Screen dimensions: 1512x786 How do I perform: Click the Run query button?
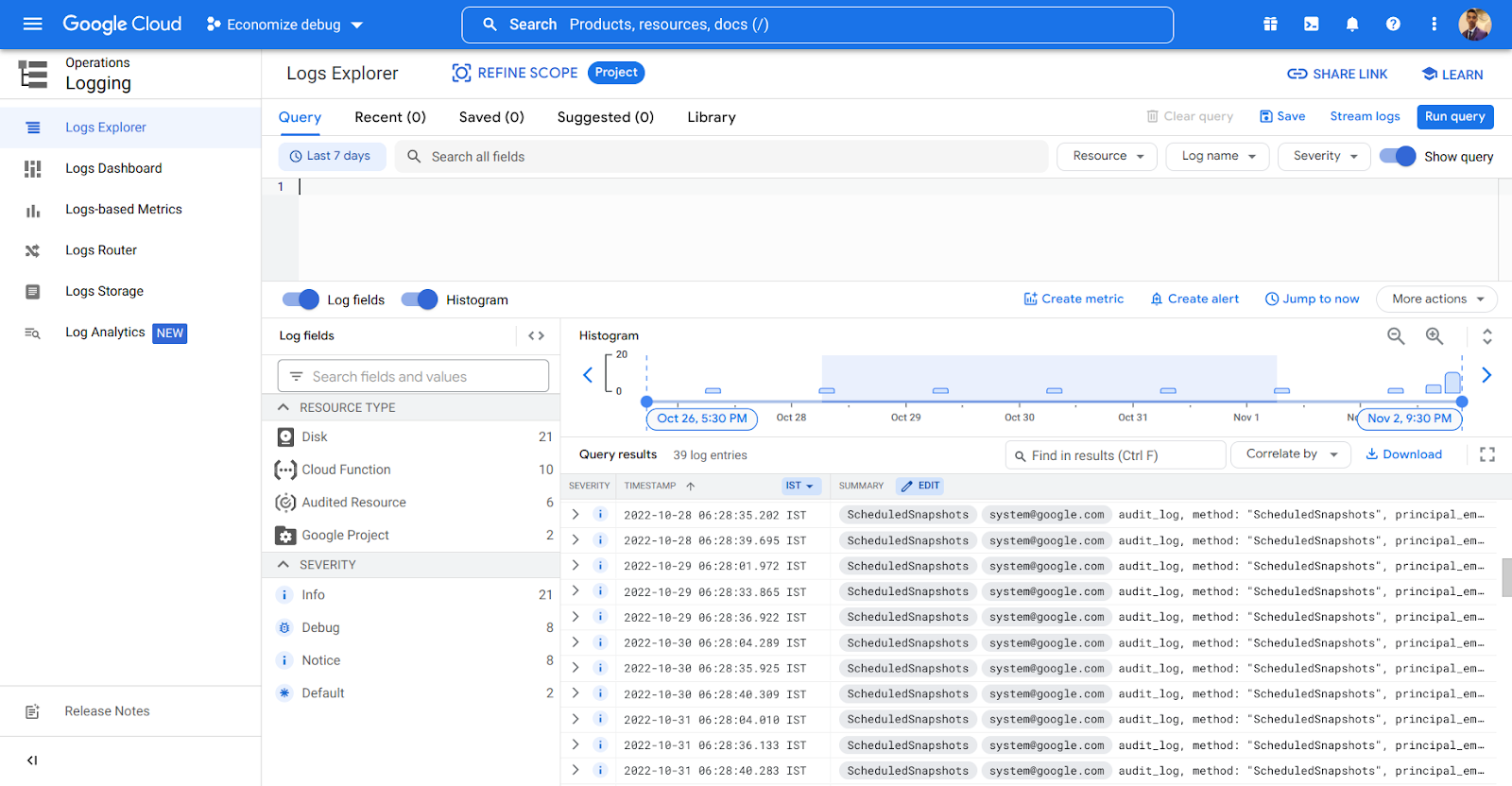tap(1454, 116)
